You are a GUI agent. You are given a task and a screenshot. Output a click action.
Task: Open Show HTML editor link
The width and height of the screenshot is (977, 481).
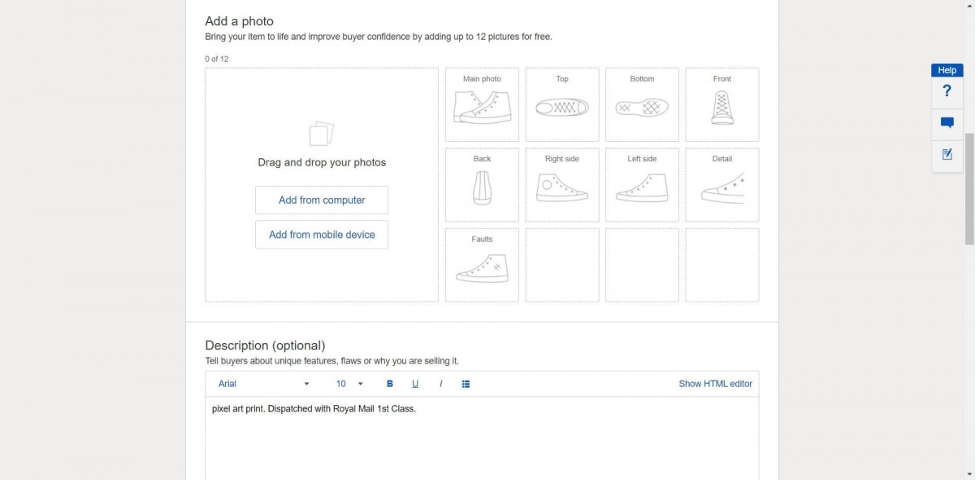(715, 384)
